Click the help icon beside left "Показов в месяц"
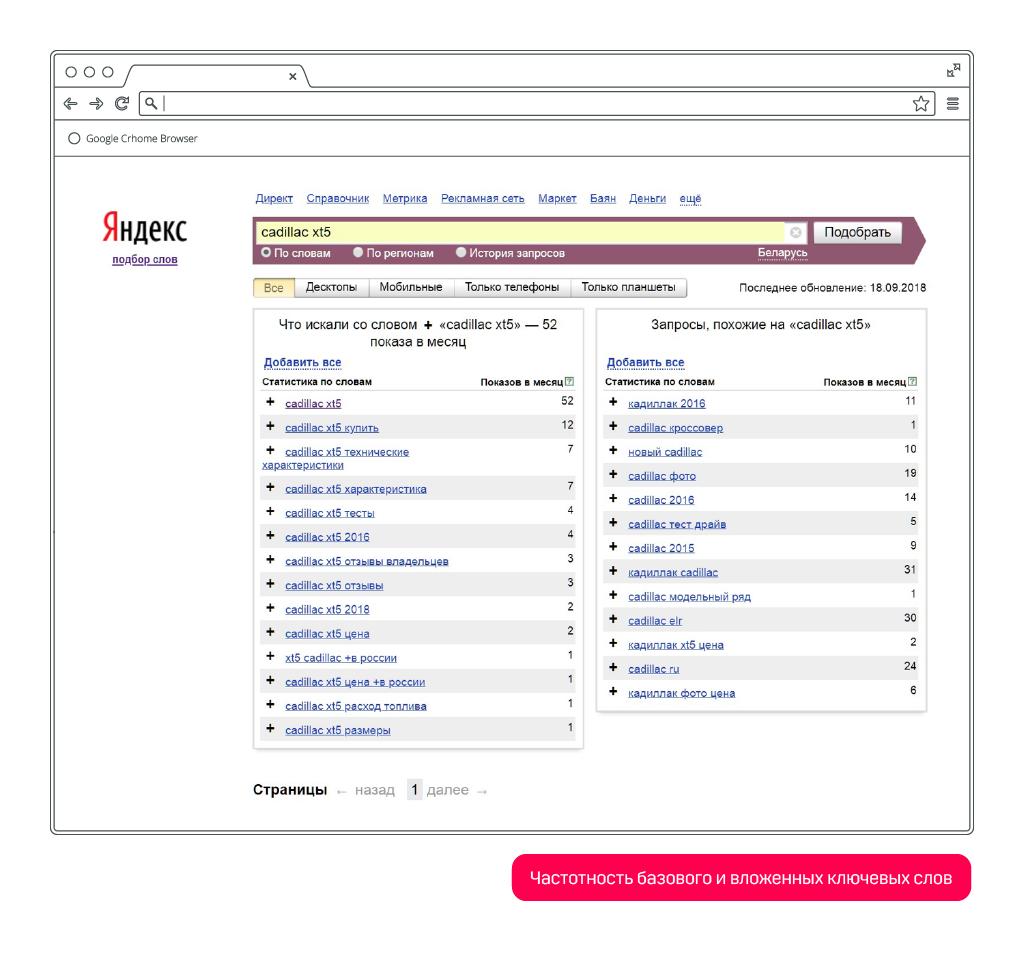Image resolution: width=1024 pixels, height=957 pixels. click(x=569, y=382)
